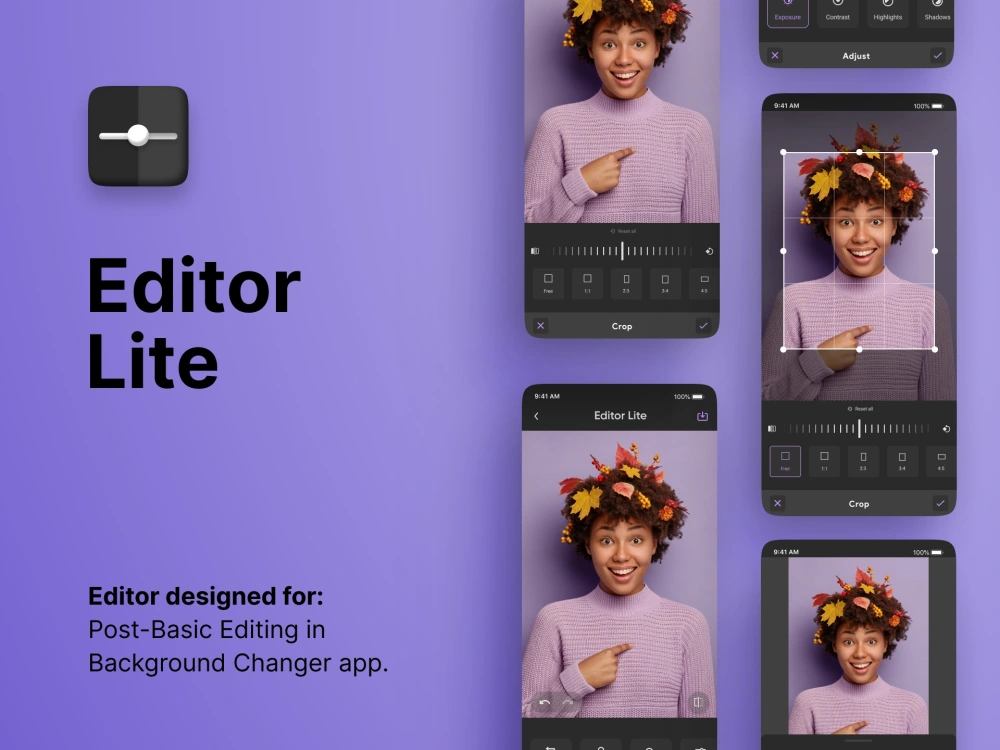Cancel crop via X in the Crop screen with grid
1000x750 pixels.
[777, 503]
